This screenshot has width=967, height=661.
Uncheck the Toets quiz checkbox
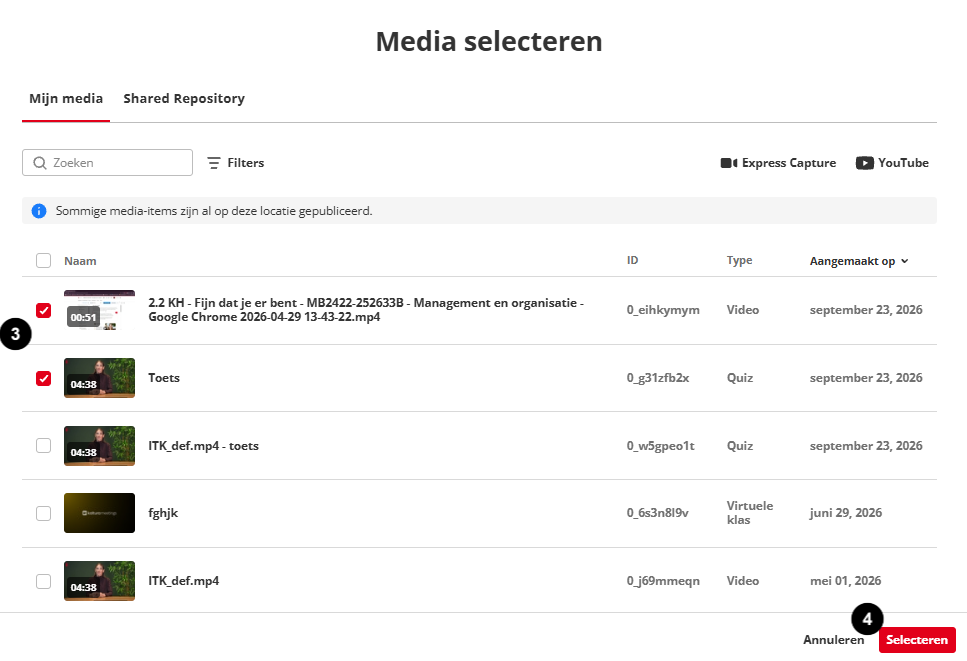point(43,378)
